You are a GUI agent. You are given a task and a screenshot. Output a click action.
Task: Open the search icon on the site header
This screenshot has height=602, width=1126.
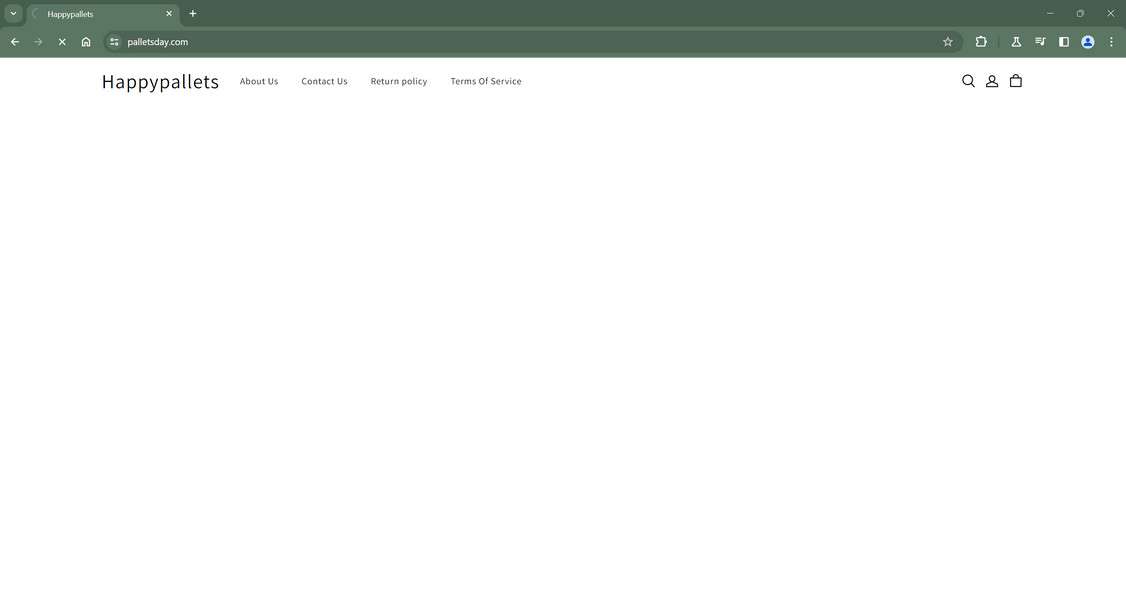click(967, 80)
